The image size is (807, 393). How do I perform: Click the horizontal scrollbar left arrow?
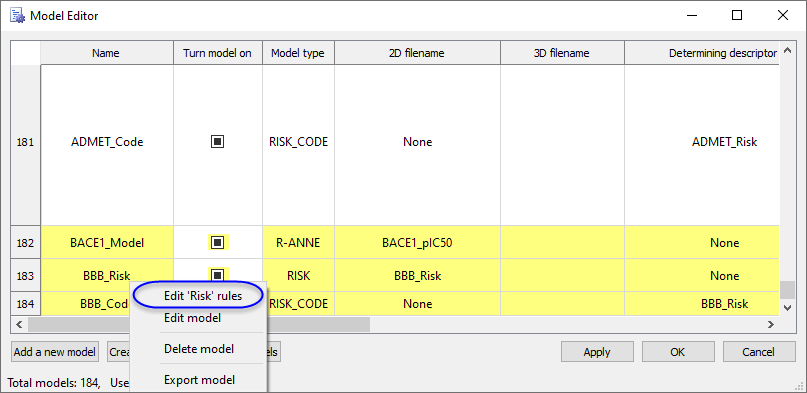[20, 324]
